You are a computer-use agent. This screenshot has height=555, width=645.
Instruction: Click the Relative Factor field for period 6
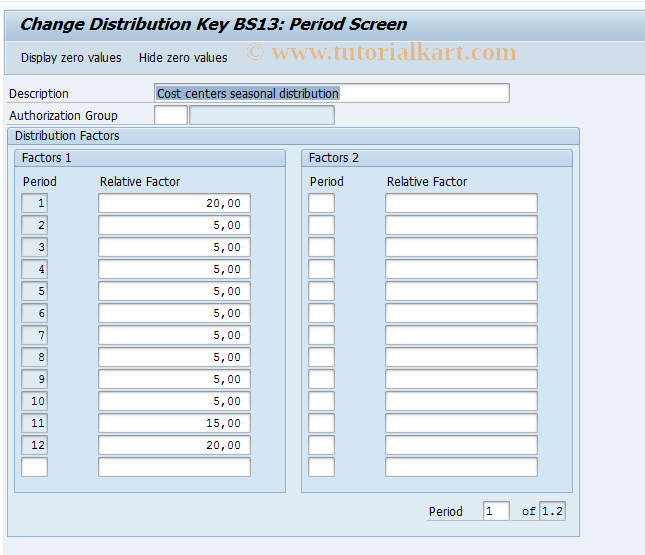pos(174,313)
